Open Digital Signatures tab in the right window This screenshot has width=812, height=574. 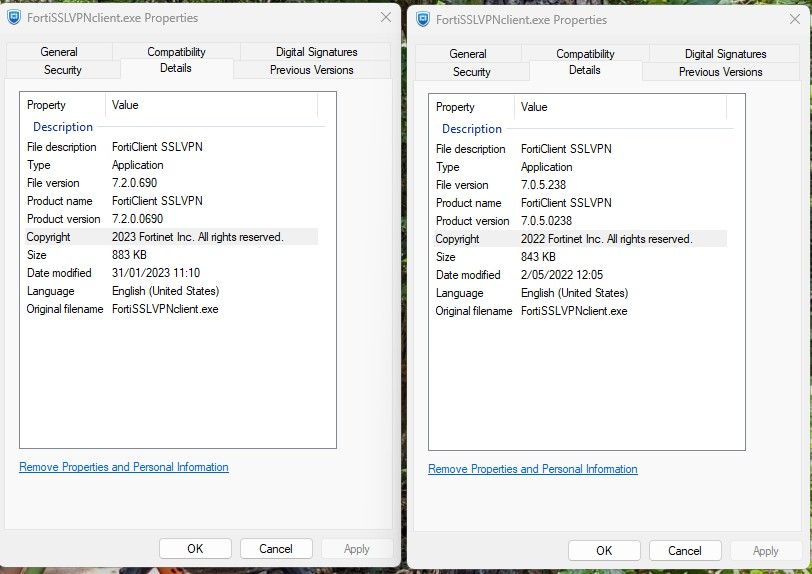click(726, 54)
